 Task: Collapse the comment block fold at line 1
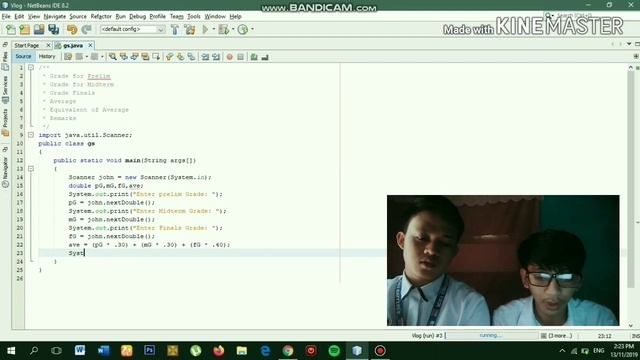click(31, 67)
